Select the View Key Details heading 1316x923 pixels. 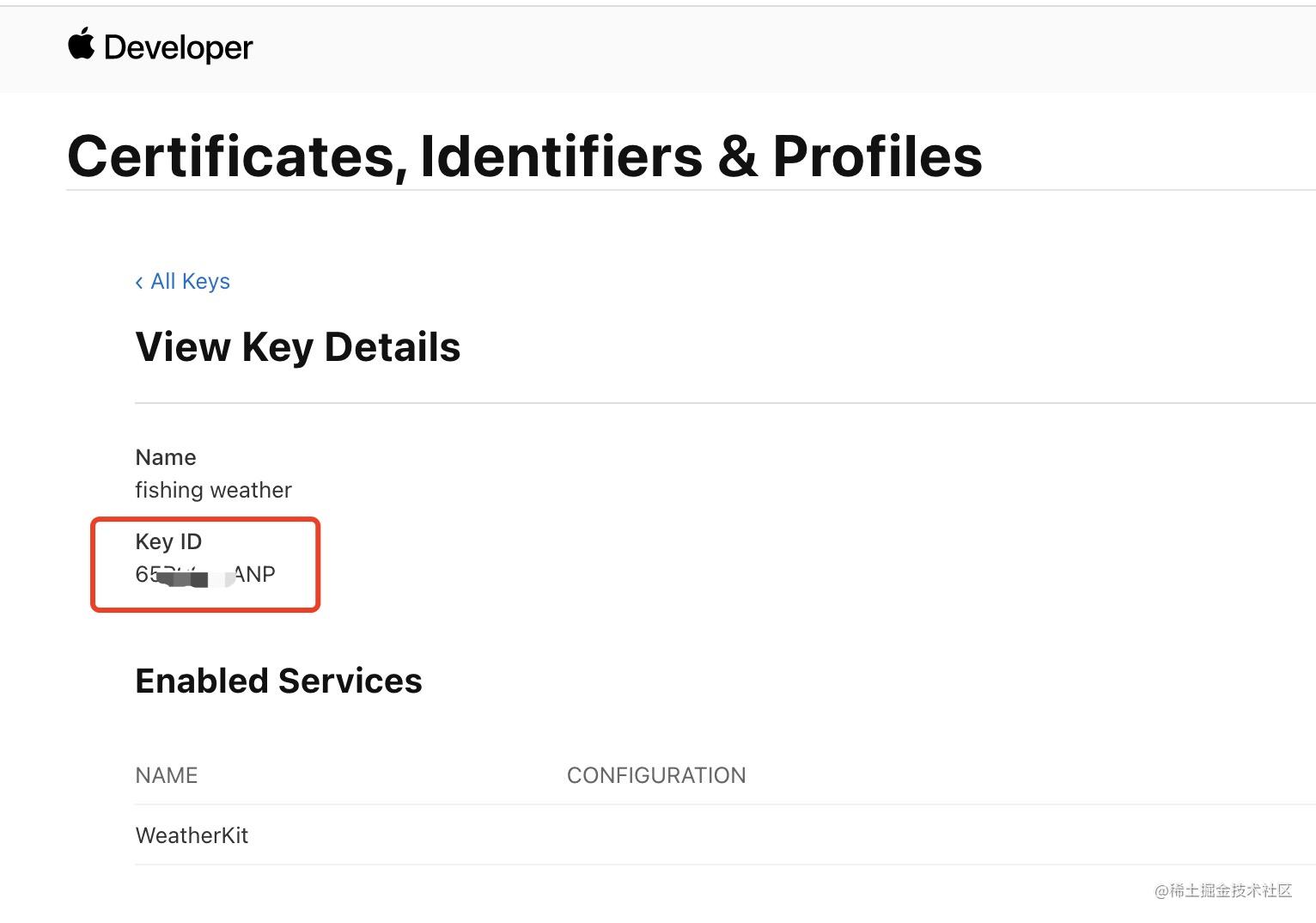298,347
